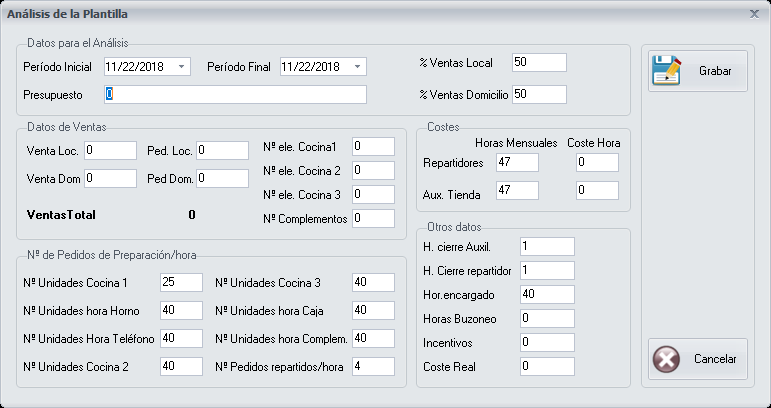Viewport: 771px width, 408px height.
Task: Click Aux. Tienda Coste Hora field
Action: pos(597,190)
